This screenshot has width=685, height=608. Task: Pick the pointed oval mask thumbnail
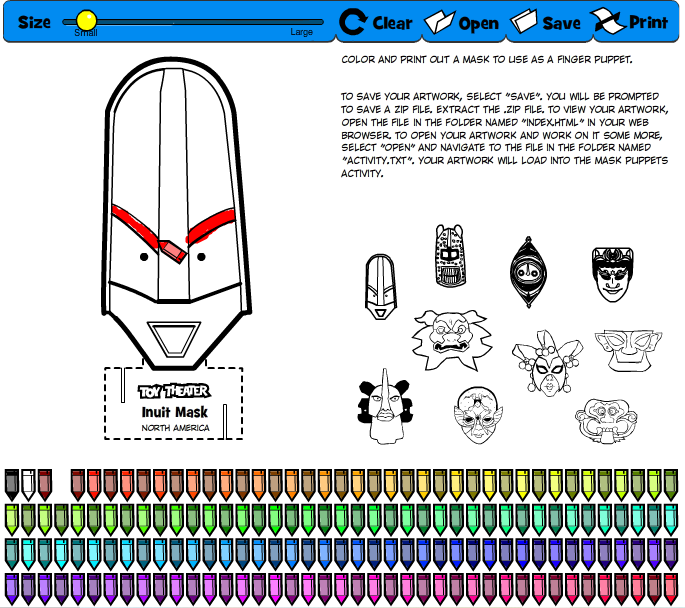click(x=528, y=273)
